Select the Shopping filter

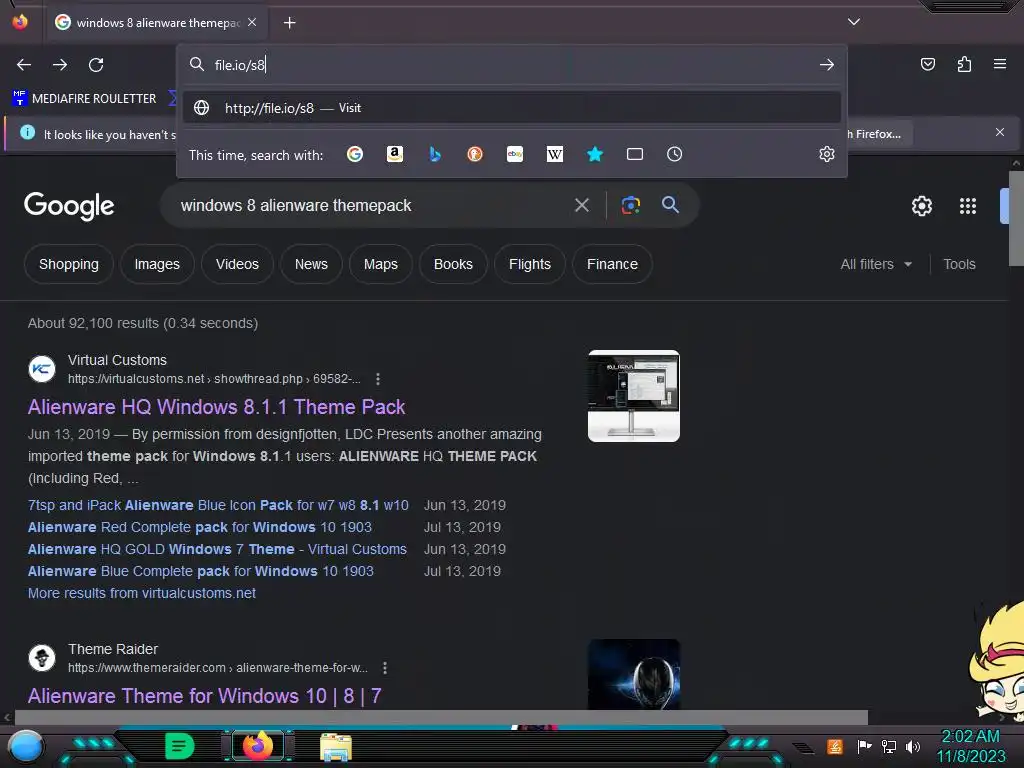coord(69,264)
